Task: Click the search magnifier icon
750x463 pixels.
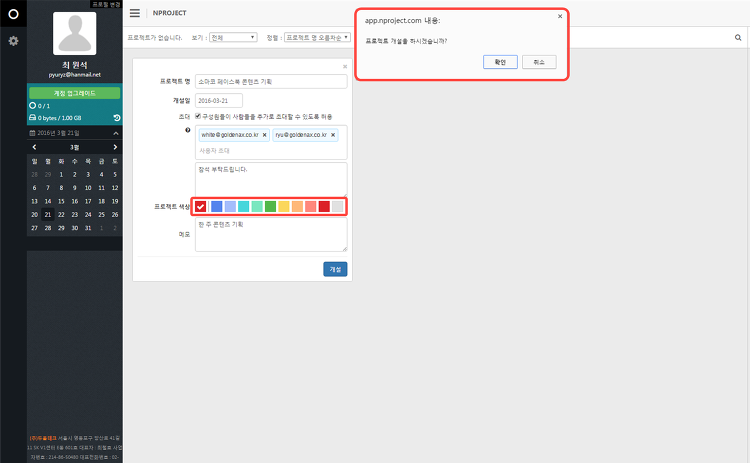Action: tap(738, 37)
